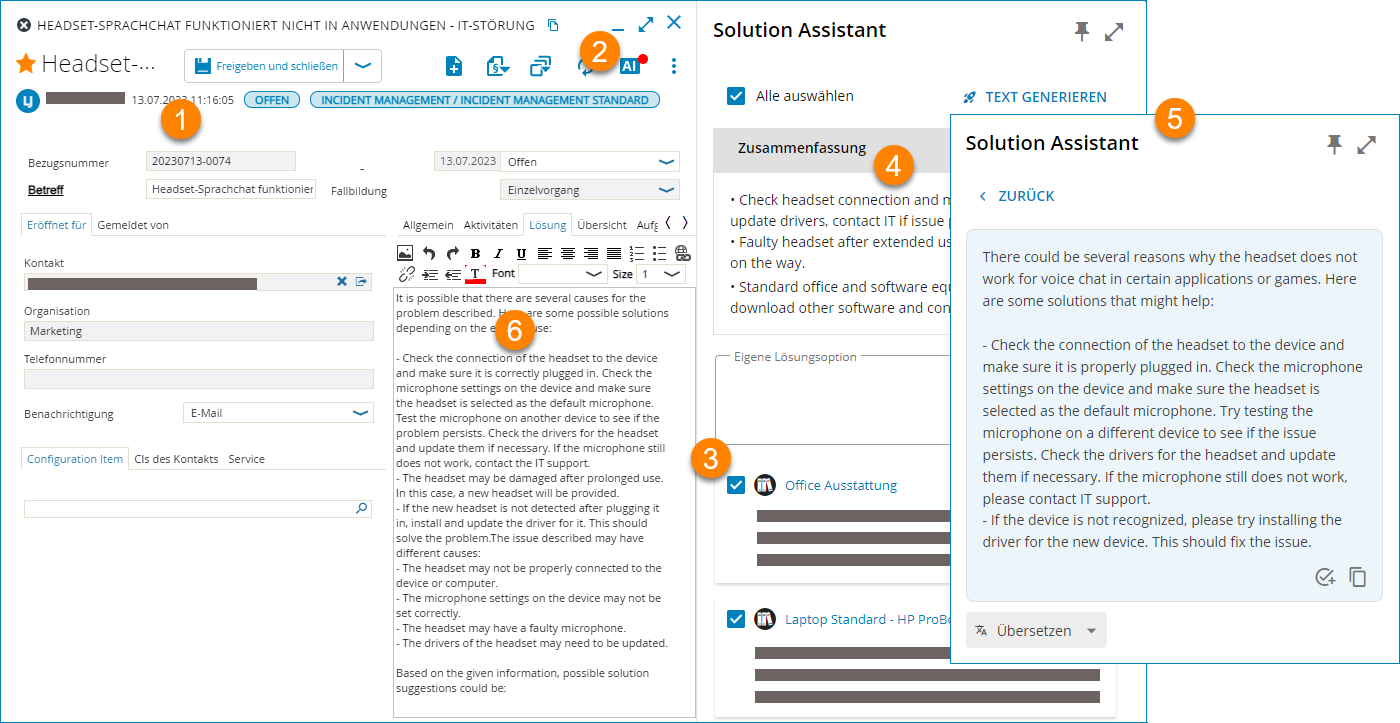Select the Eröffnet für tab

pyautogui.click(x=56, y=225)
